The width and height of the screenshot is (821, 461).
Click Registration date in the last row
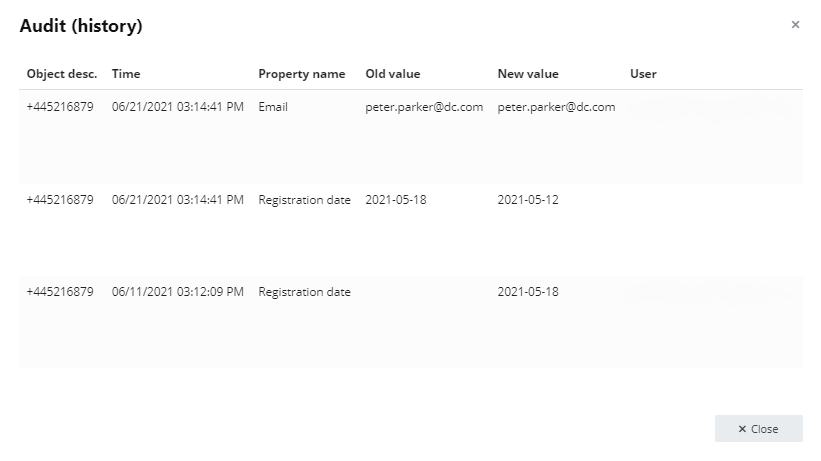(x=304, y=292)
